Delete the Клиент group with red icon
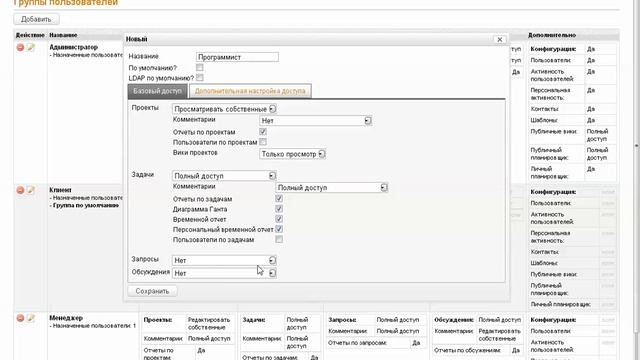 [20, 190]
